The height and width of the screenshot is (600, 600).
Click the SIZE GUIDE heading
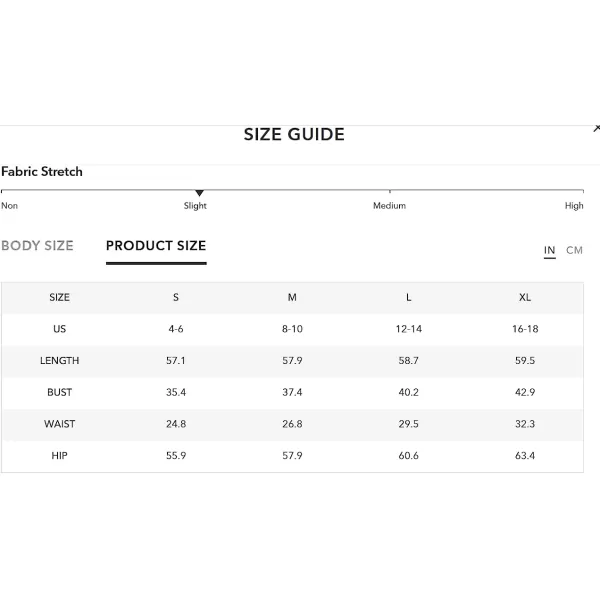point(294,135)
